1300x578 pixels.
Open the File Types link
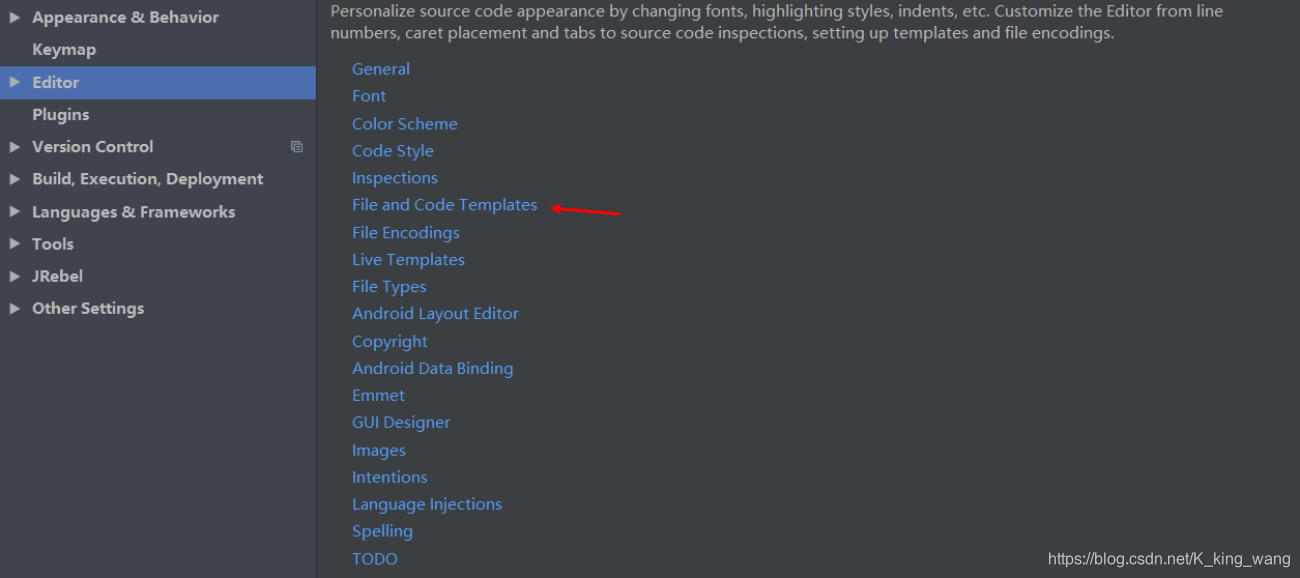[x=389, y=287]
